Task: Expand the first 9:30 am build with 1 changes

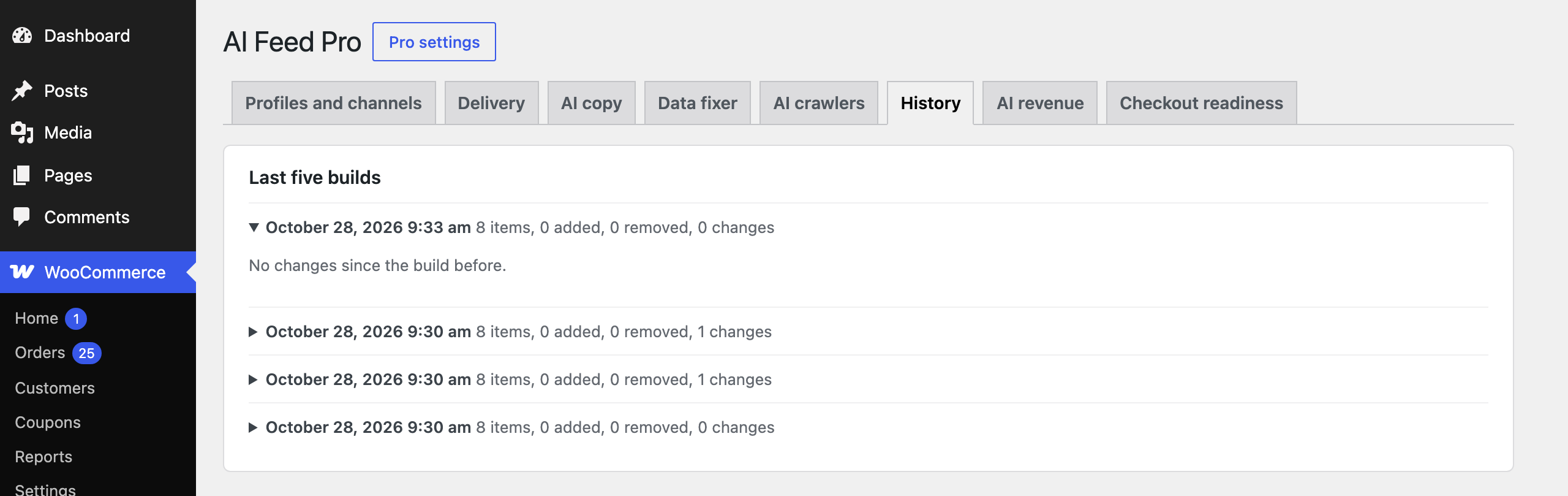Action: (253, 332)
